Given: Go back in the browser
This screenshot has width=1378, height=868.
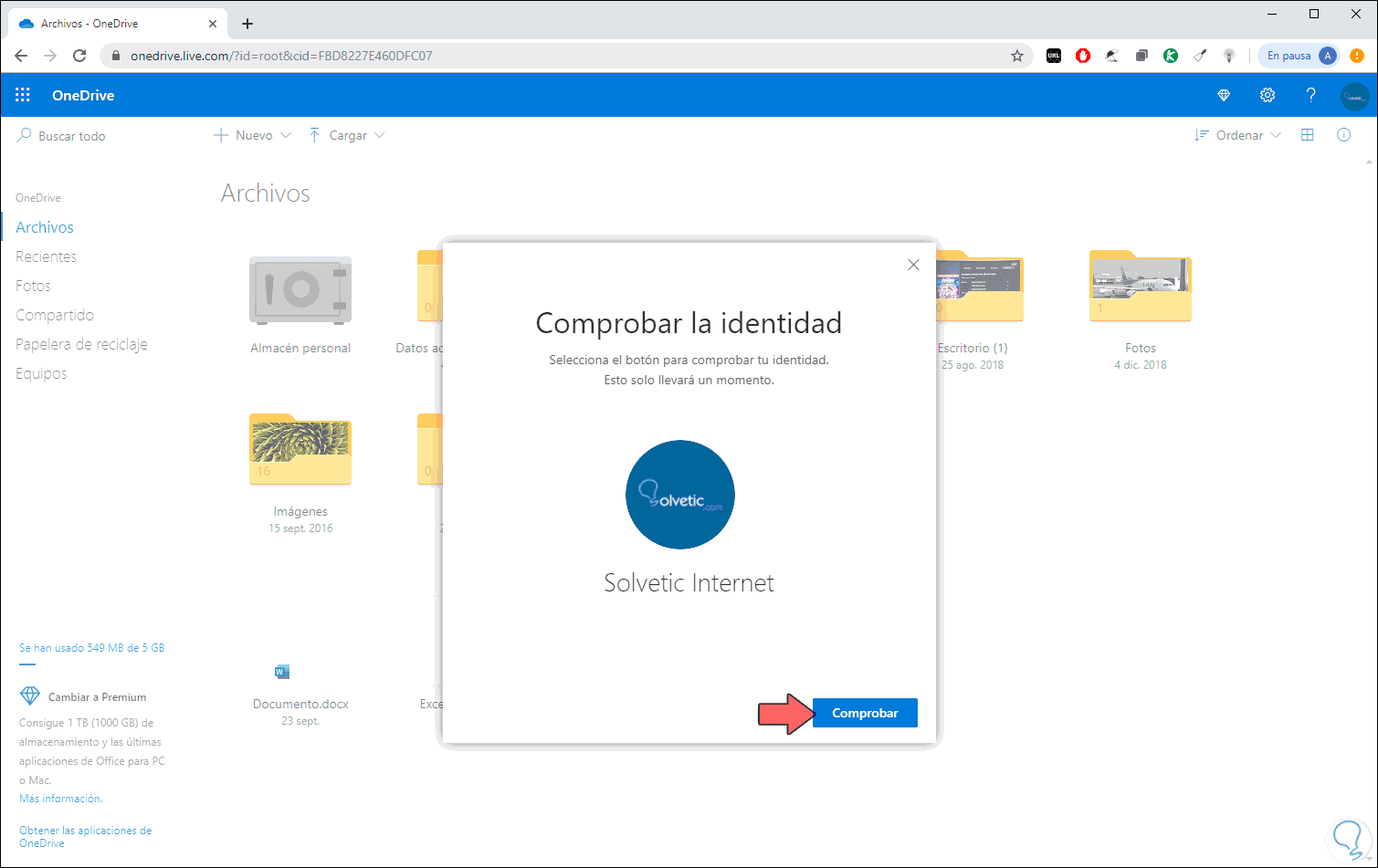Looking at the screenshot, I should 21,56.
